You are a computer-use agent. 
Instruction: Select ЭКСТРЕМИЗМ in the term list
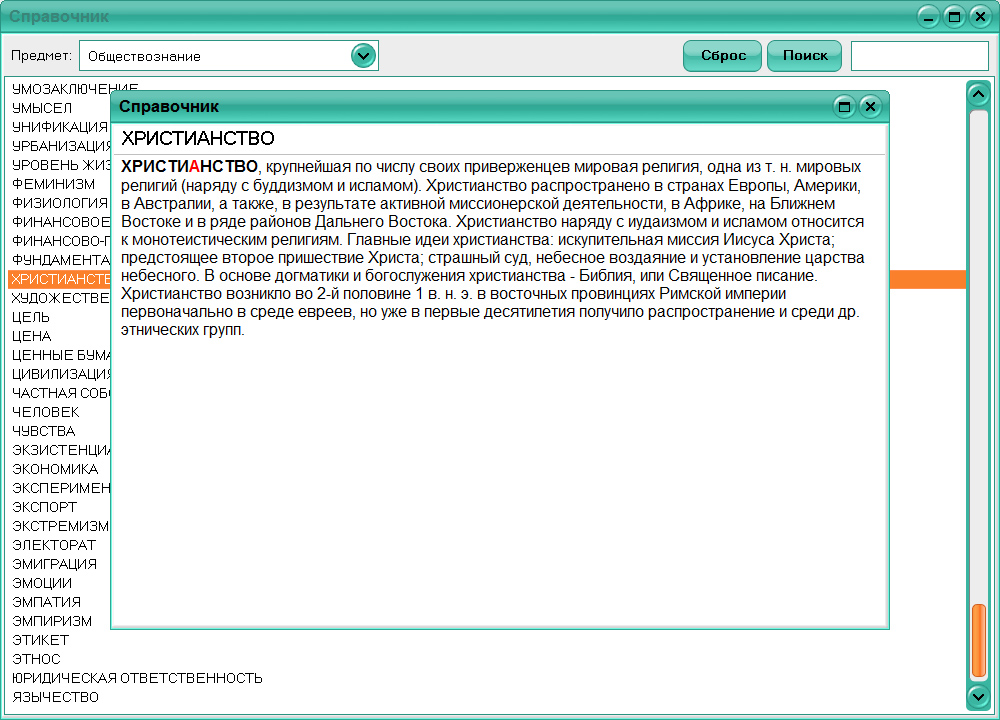click(x=61, y=526)
